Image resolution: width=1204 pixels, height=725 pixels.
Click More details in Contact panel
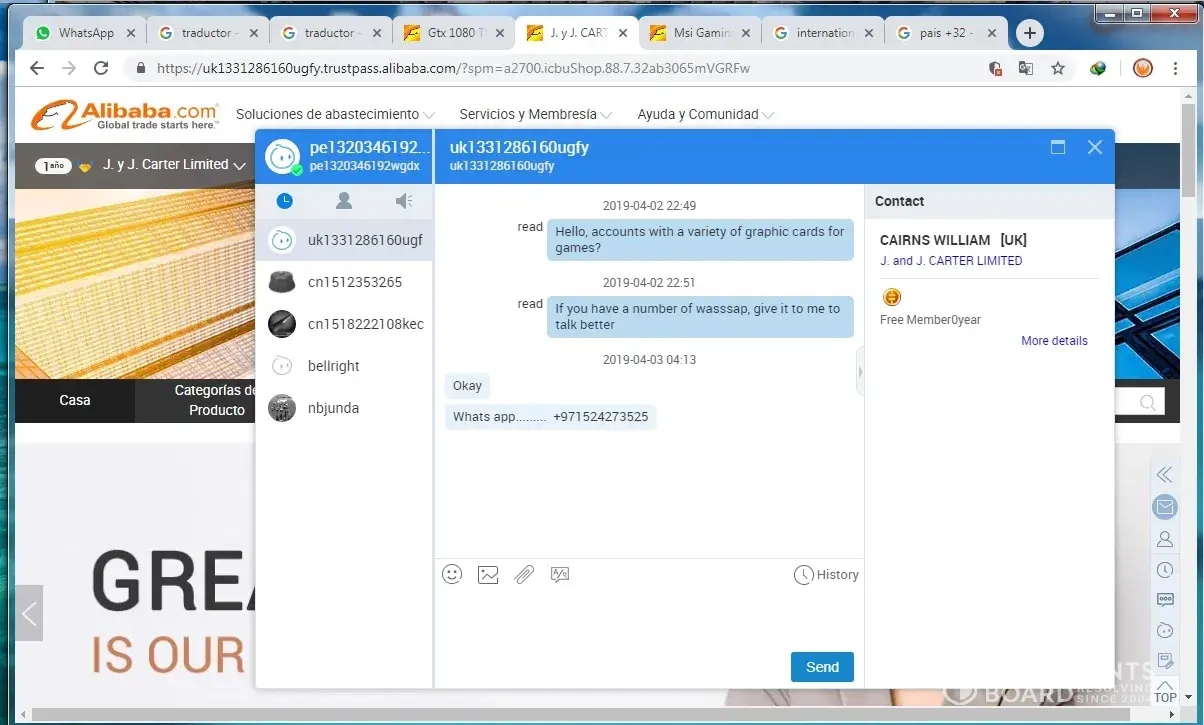[x=1054, y=341]
